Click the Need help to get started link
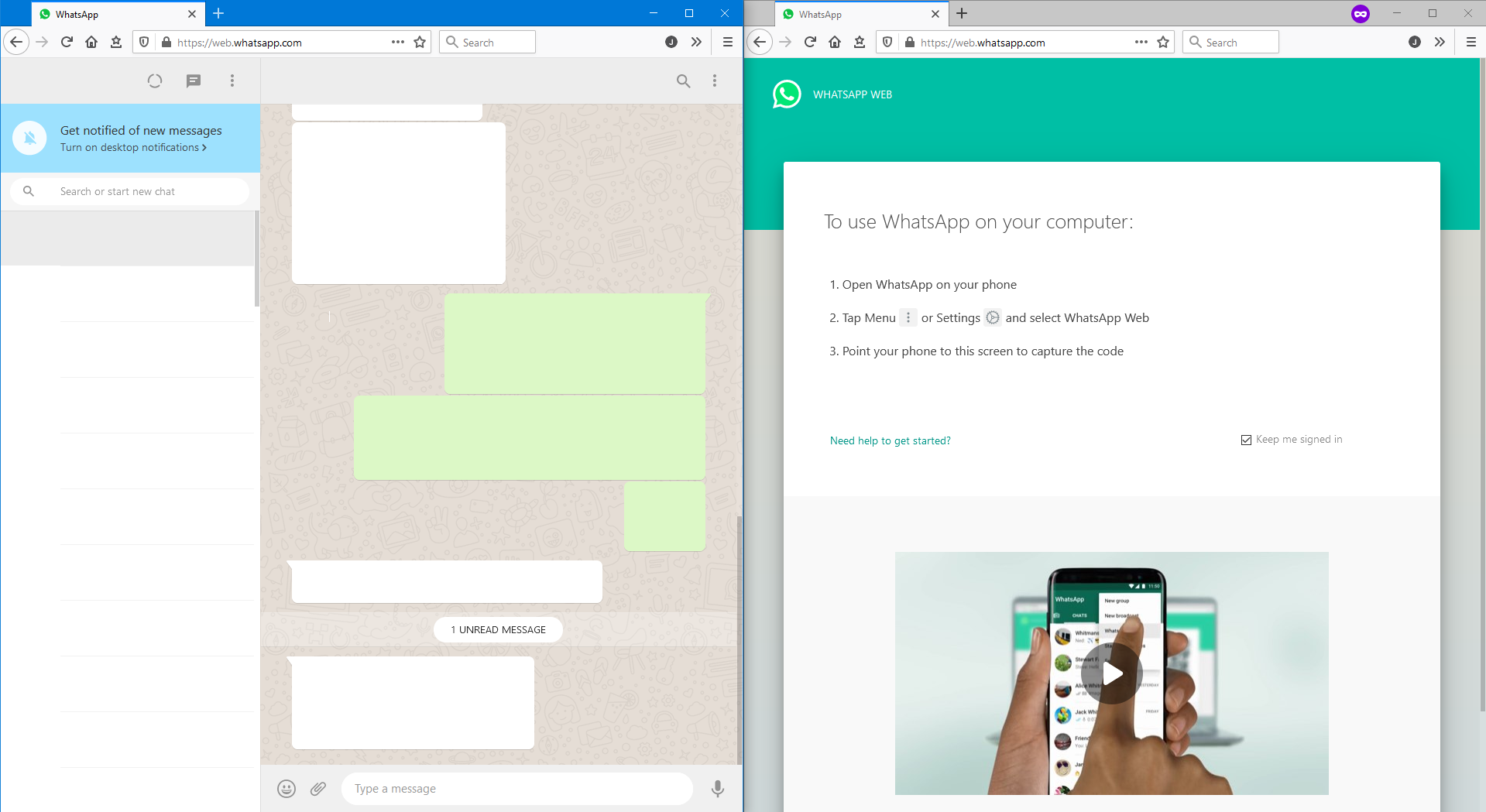 click(x=890, y=440)
